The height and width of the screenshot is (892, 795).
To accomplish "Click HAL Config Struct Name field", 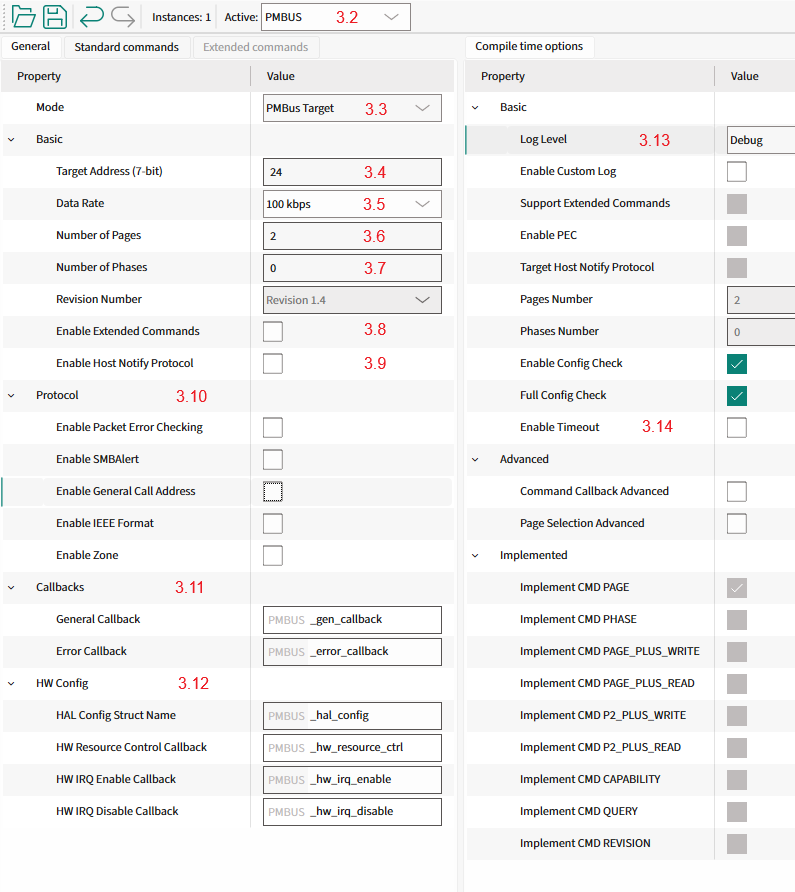I will pos(352,716).
